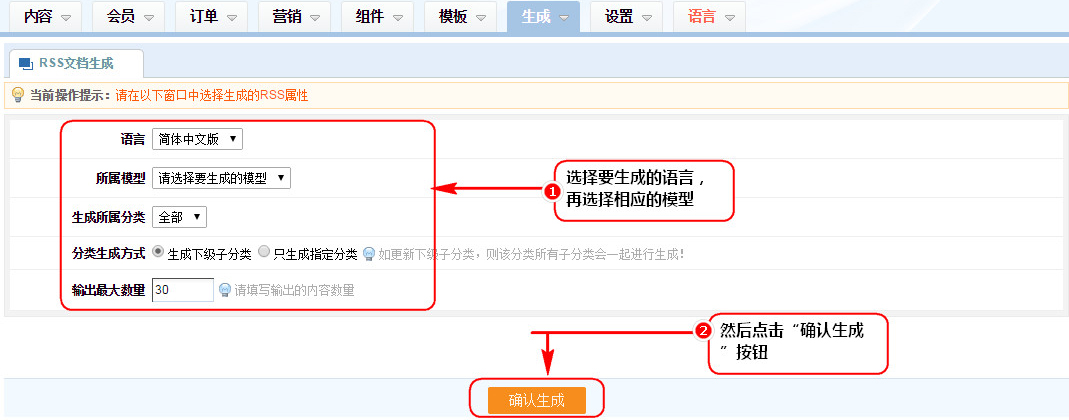
Task: Click the monitor icon on RSS文档生成 tab
Action: [25, 63]
